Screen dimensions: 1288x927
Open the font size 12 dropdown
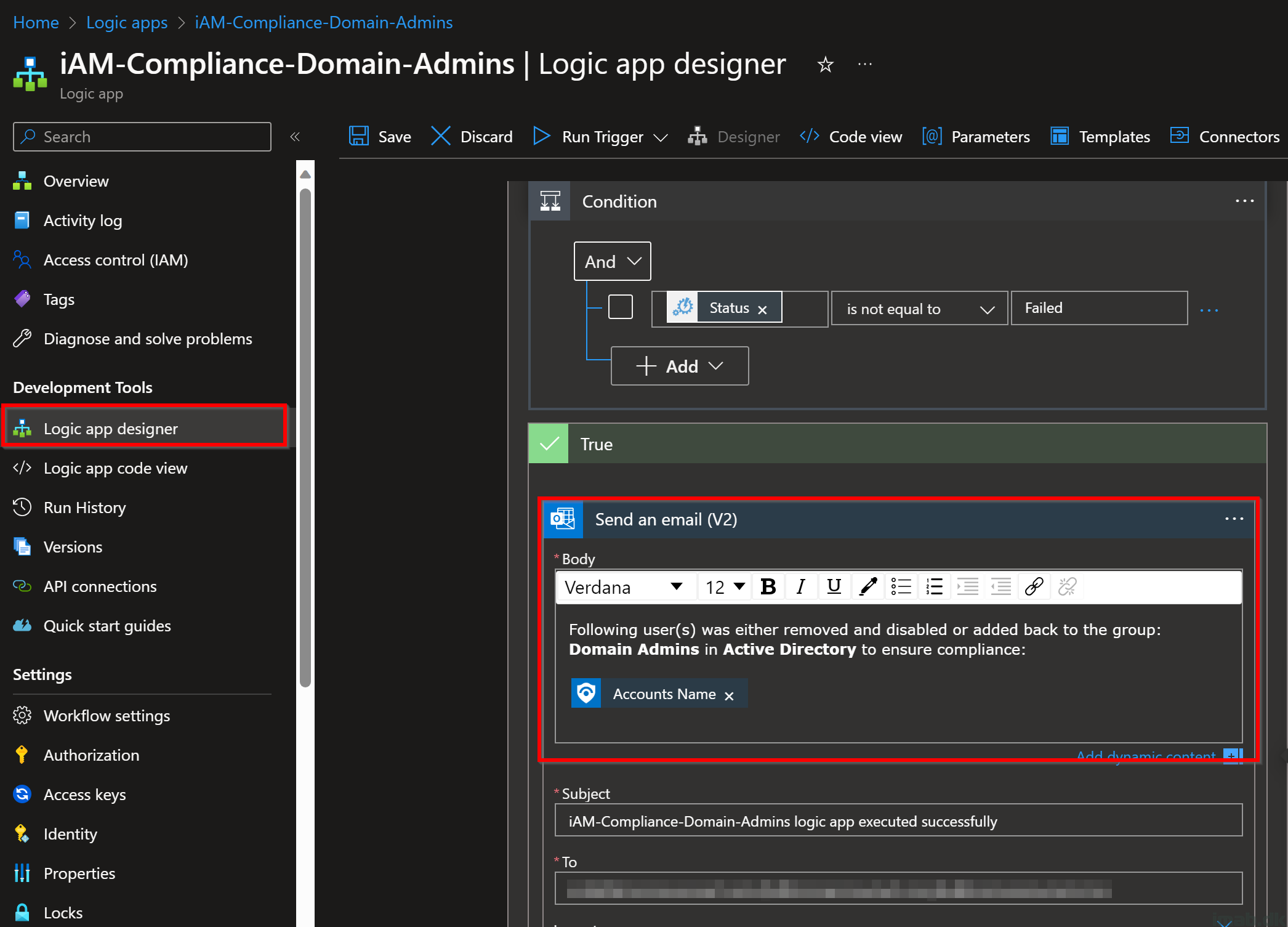pyautogui.click(x=725, y=587)
